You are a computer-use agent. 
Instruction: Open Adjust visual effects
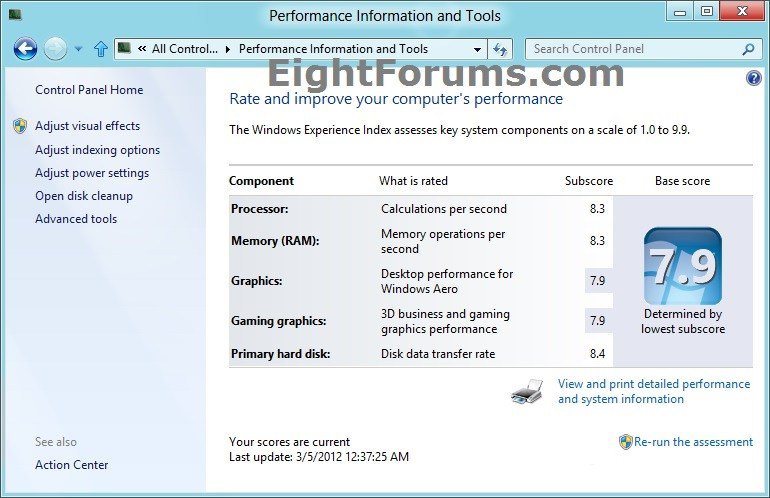pos(87,126)
